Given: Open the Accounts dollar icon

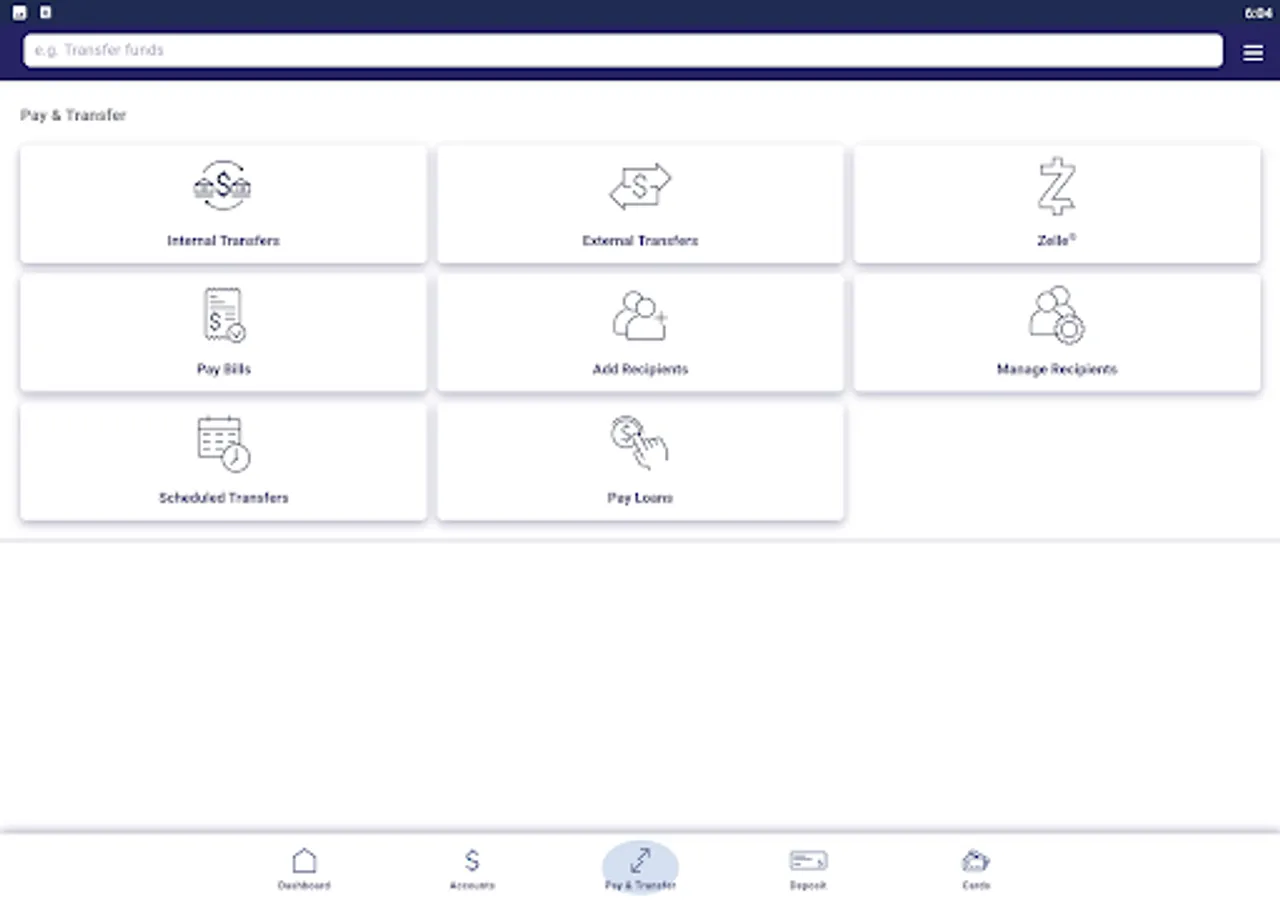Looking at the screenshot, I should (472, 860).
